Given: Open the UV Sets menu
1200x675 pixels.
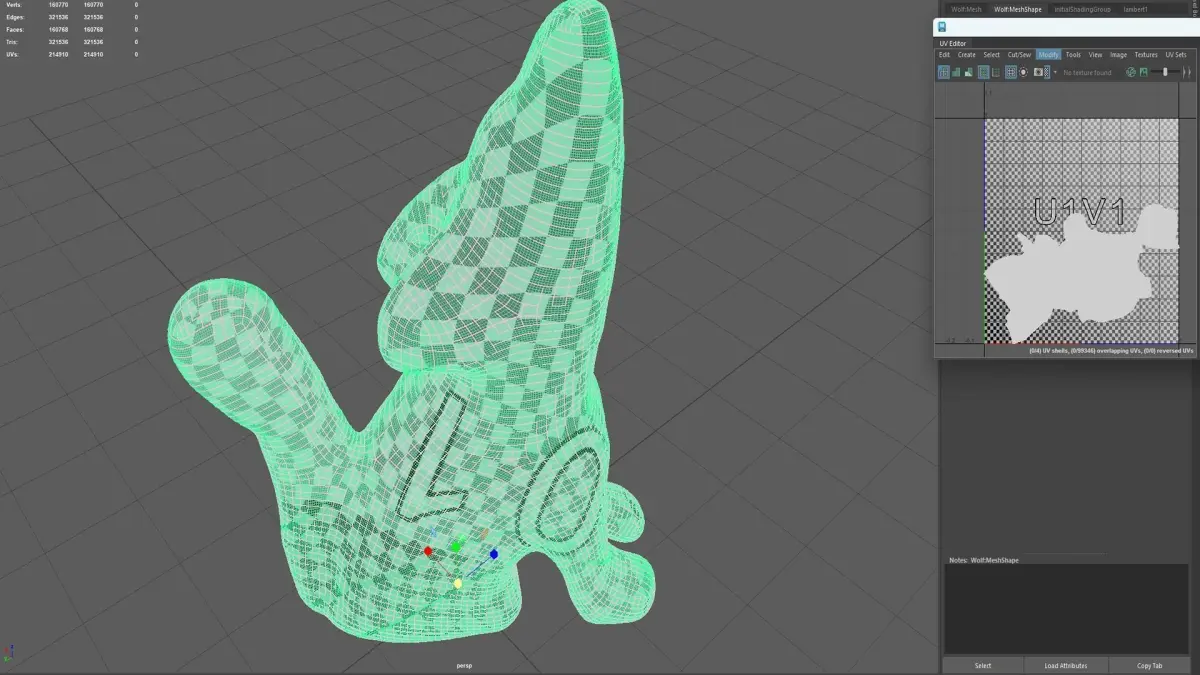Looking at the screenshot, I should (x=1175, y=55).
